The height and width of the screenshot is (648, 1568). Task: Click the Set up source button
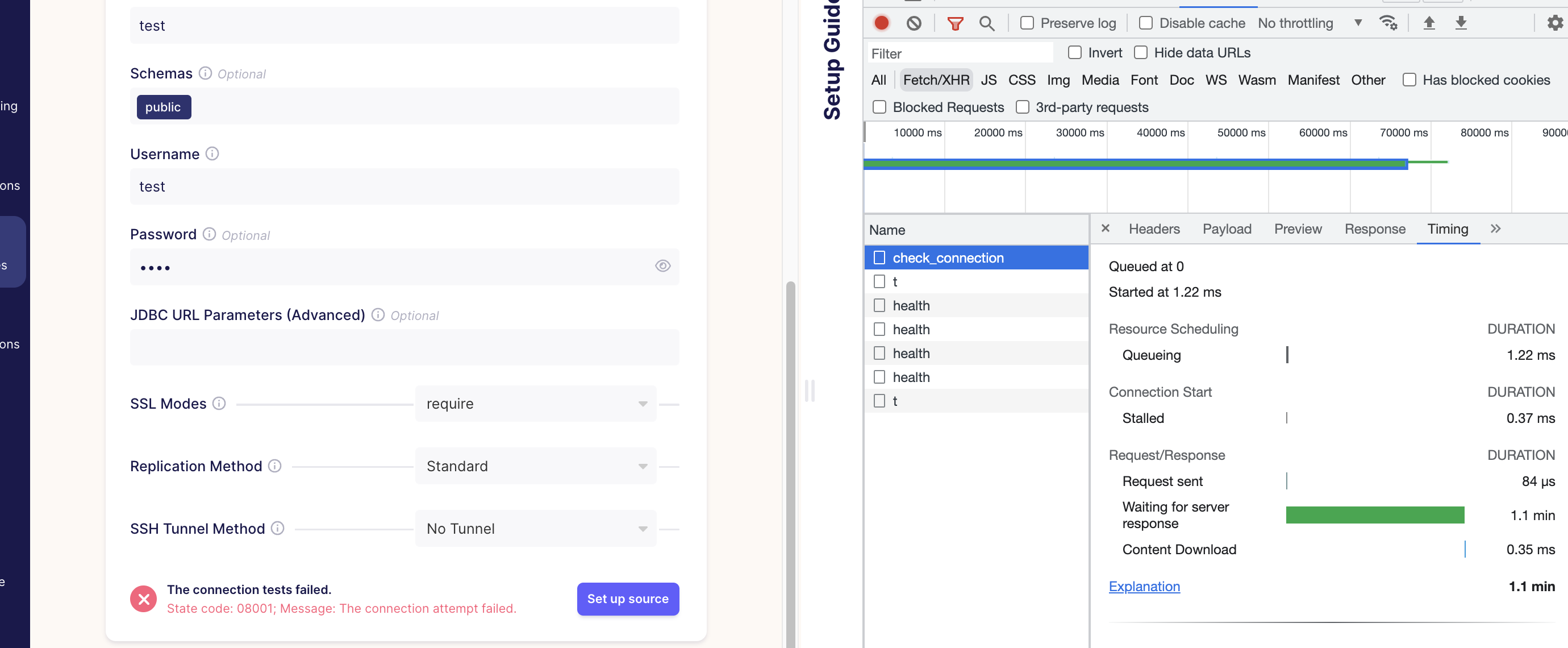pyautogui.click(x=627, y=599)
